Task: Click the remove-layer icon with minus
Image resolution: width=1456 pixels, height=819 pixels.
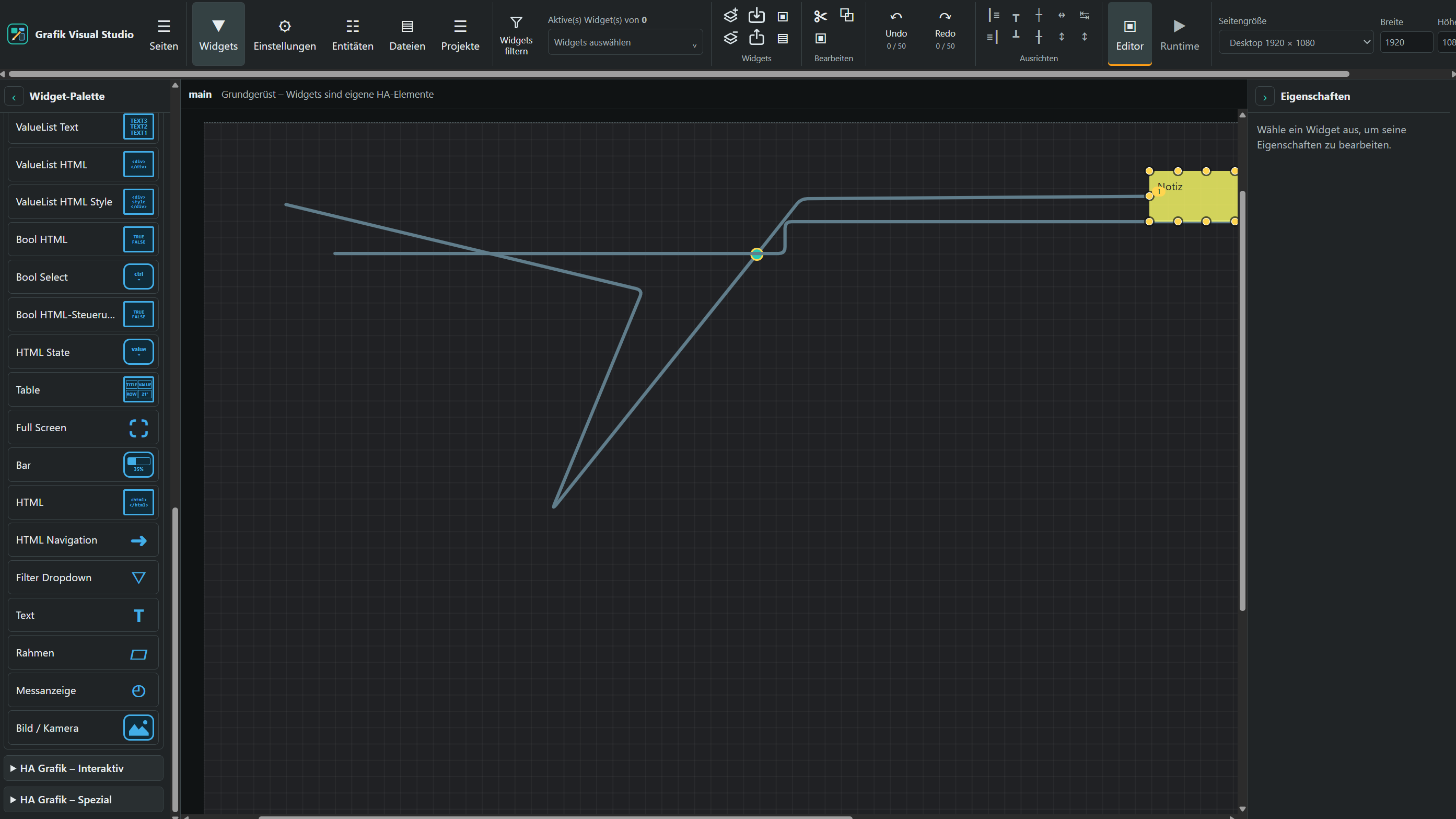Action: tap(731, 38)
